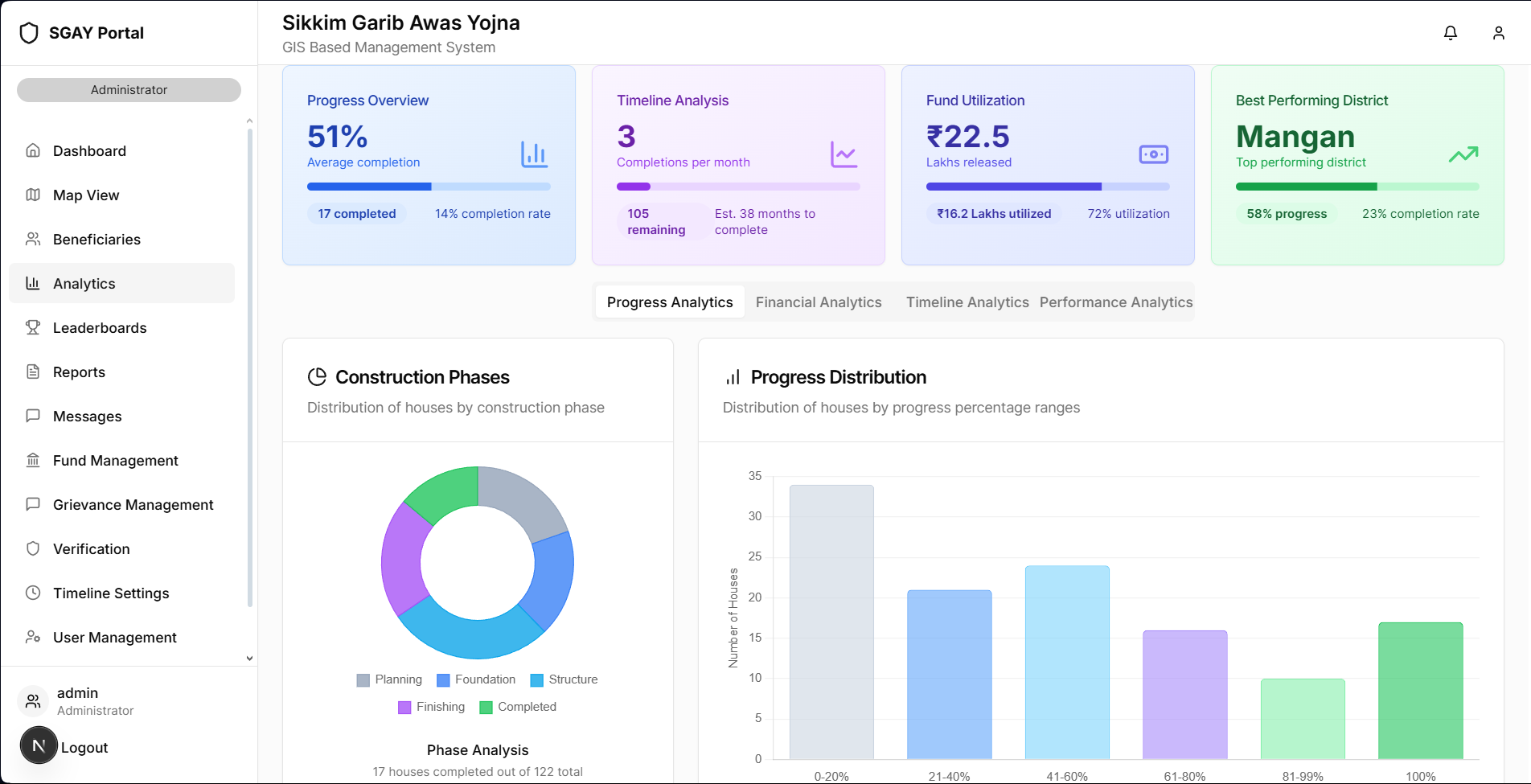Click the Fund Utilization progress bar

pos(1048,186)
